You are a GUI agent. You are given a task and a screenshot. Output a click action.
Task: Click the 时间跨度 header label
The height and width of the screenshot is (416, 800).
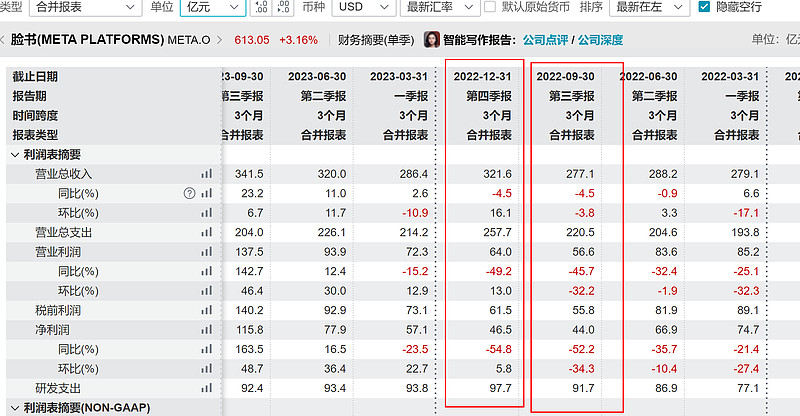35,115
